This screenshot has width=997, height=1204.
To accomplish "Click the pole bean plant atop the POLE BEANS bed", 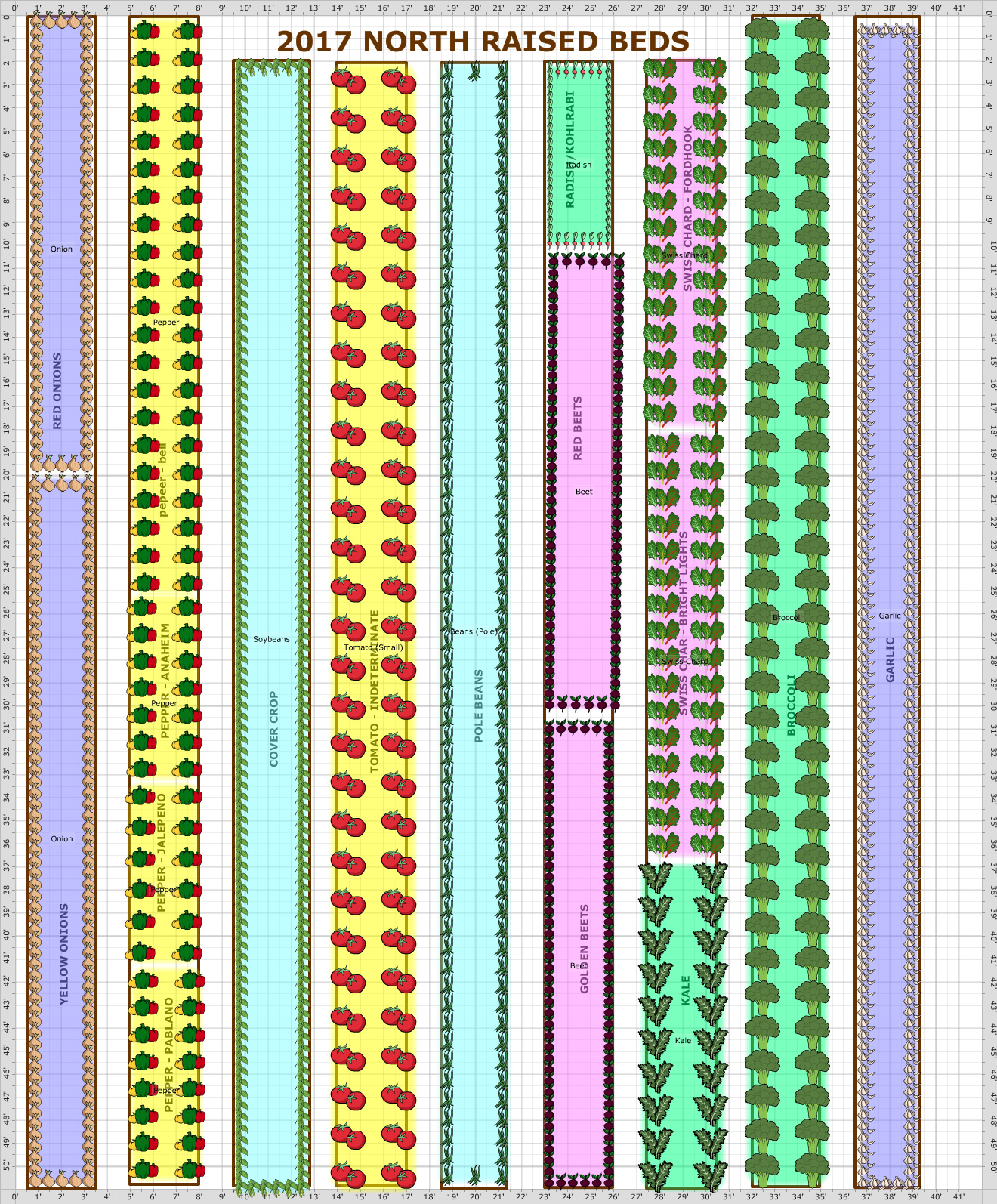I will (x=474, y=72).
